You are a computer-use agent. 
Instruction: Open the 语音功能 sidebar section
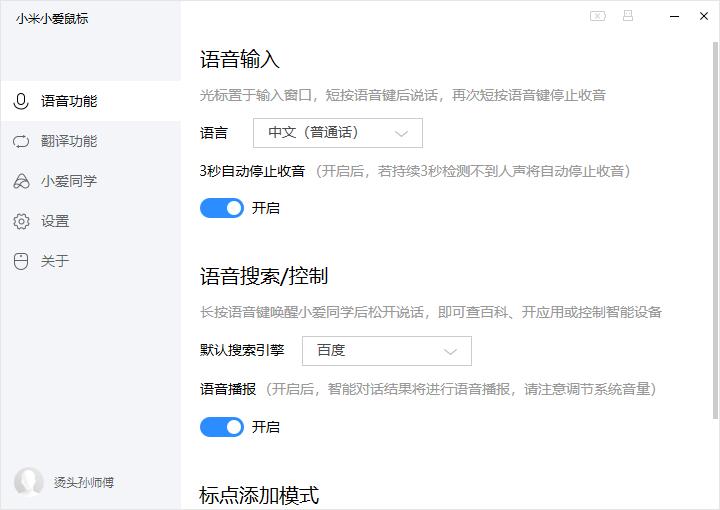click(90, 101)
